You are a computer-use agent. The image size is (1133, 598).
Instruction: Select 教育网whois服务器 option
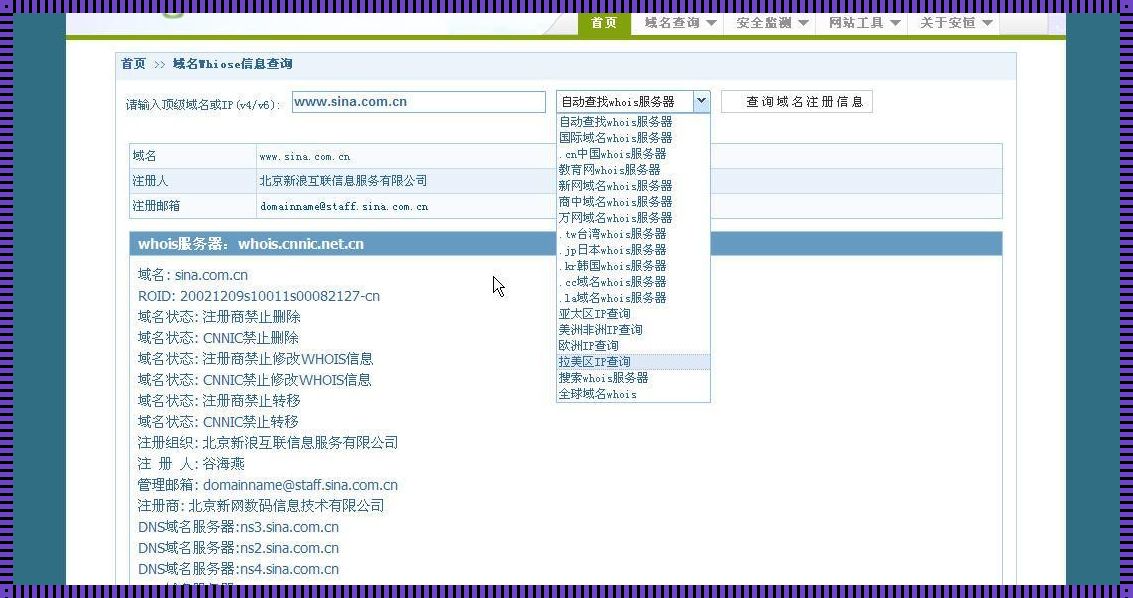[x=633, y=170]
